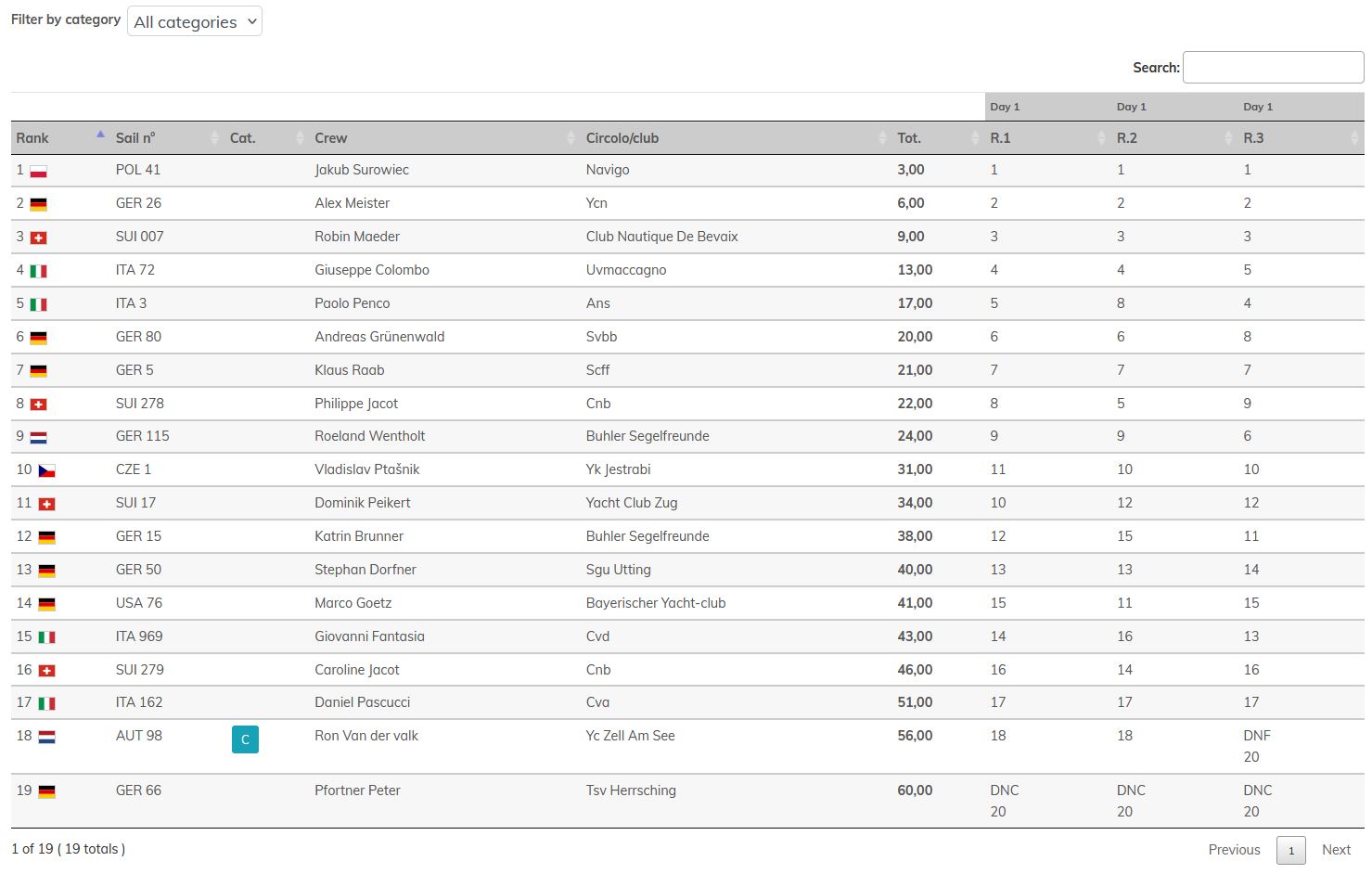The width and height of the screenshot is (1372, 874).
Task: Click the Italian flag beside rank 4
Action: 38,272
